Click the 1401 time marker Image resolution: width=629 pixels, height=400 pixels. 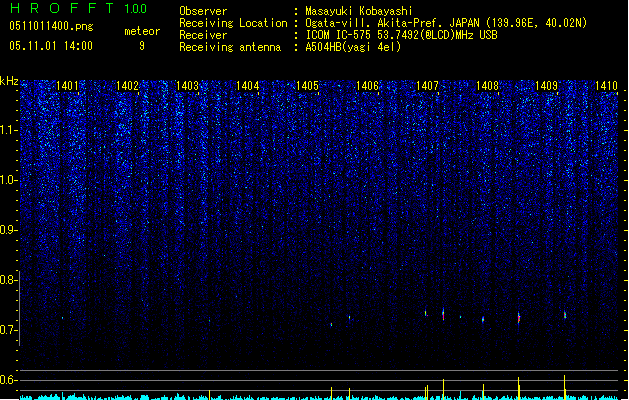point(67,85)
